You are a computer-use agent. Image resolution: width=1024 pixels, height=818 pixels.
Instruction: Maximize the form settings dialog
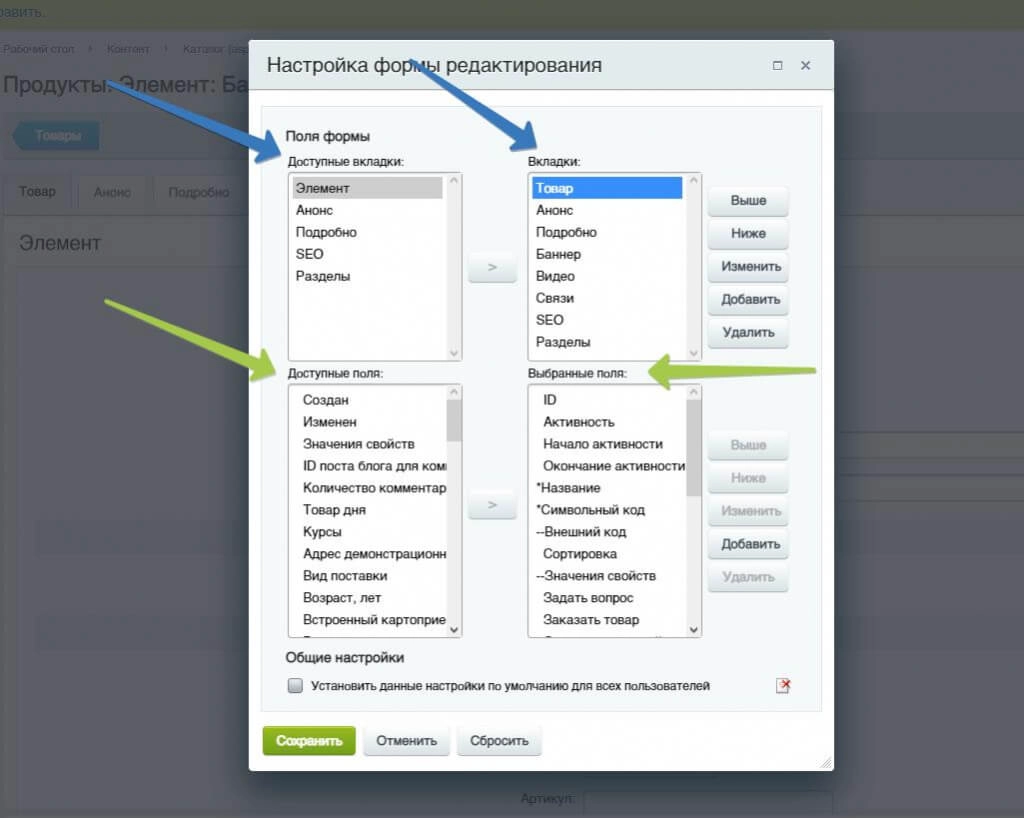tap(777, 65)
